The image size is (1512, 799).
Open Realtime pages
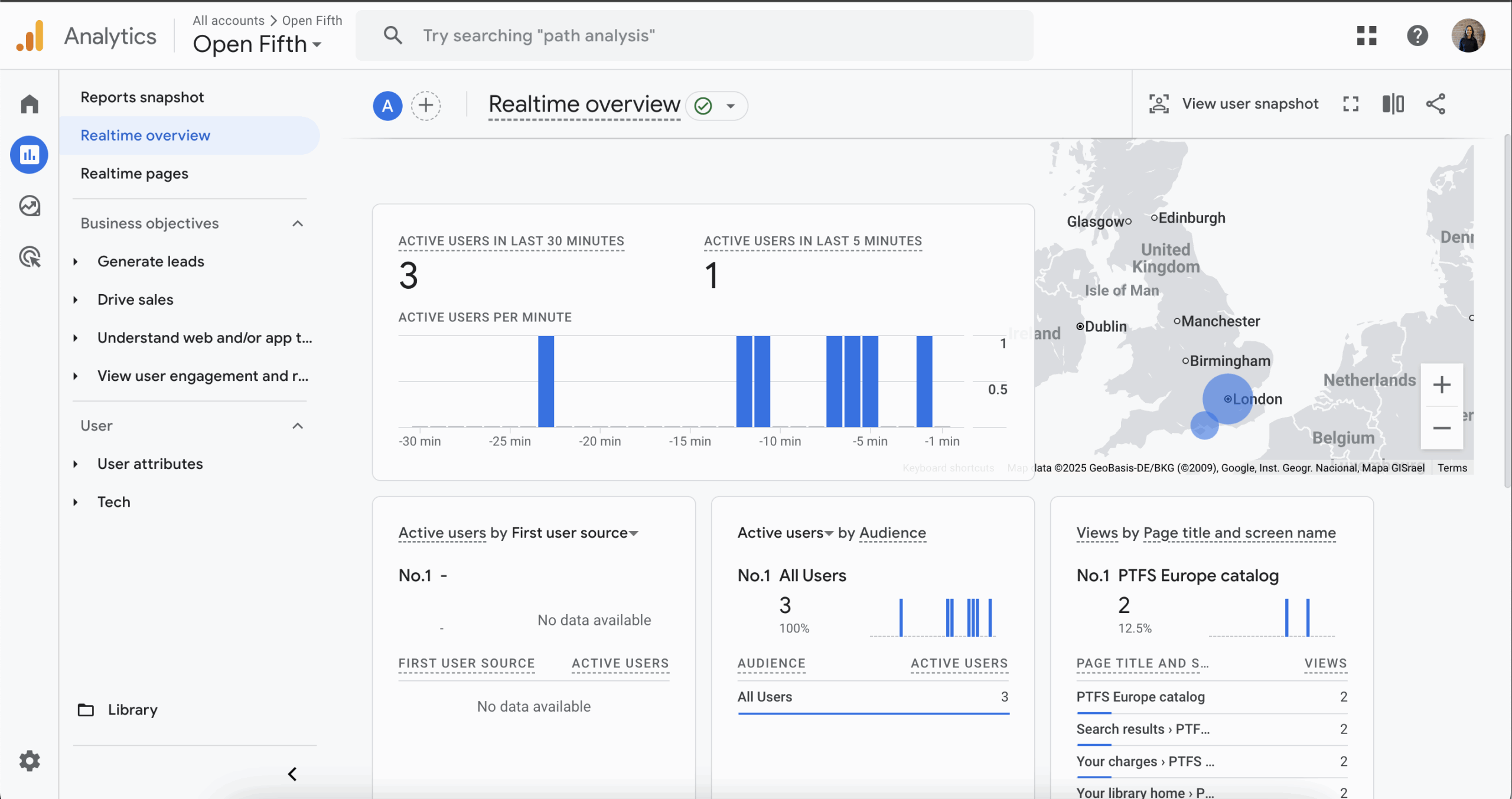(134, 174)
